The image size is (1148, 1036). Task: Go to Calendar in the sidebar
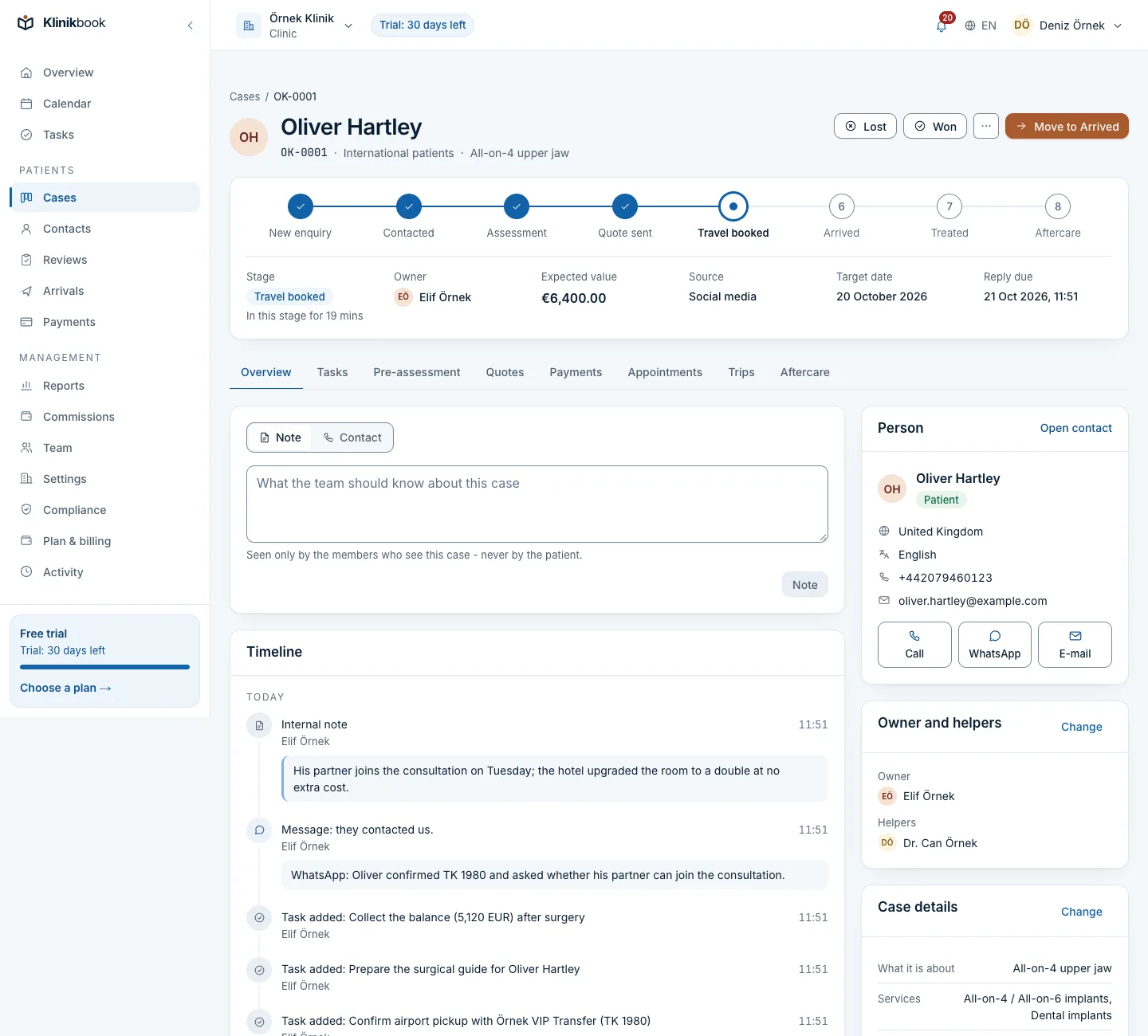104,104
